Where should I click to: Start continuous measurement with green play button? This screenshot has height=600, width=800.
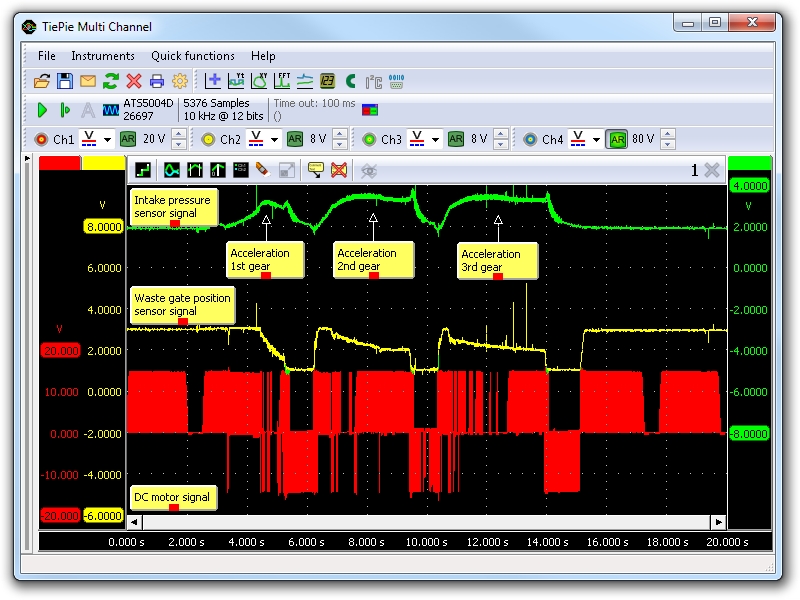[x=42, y=110]
